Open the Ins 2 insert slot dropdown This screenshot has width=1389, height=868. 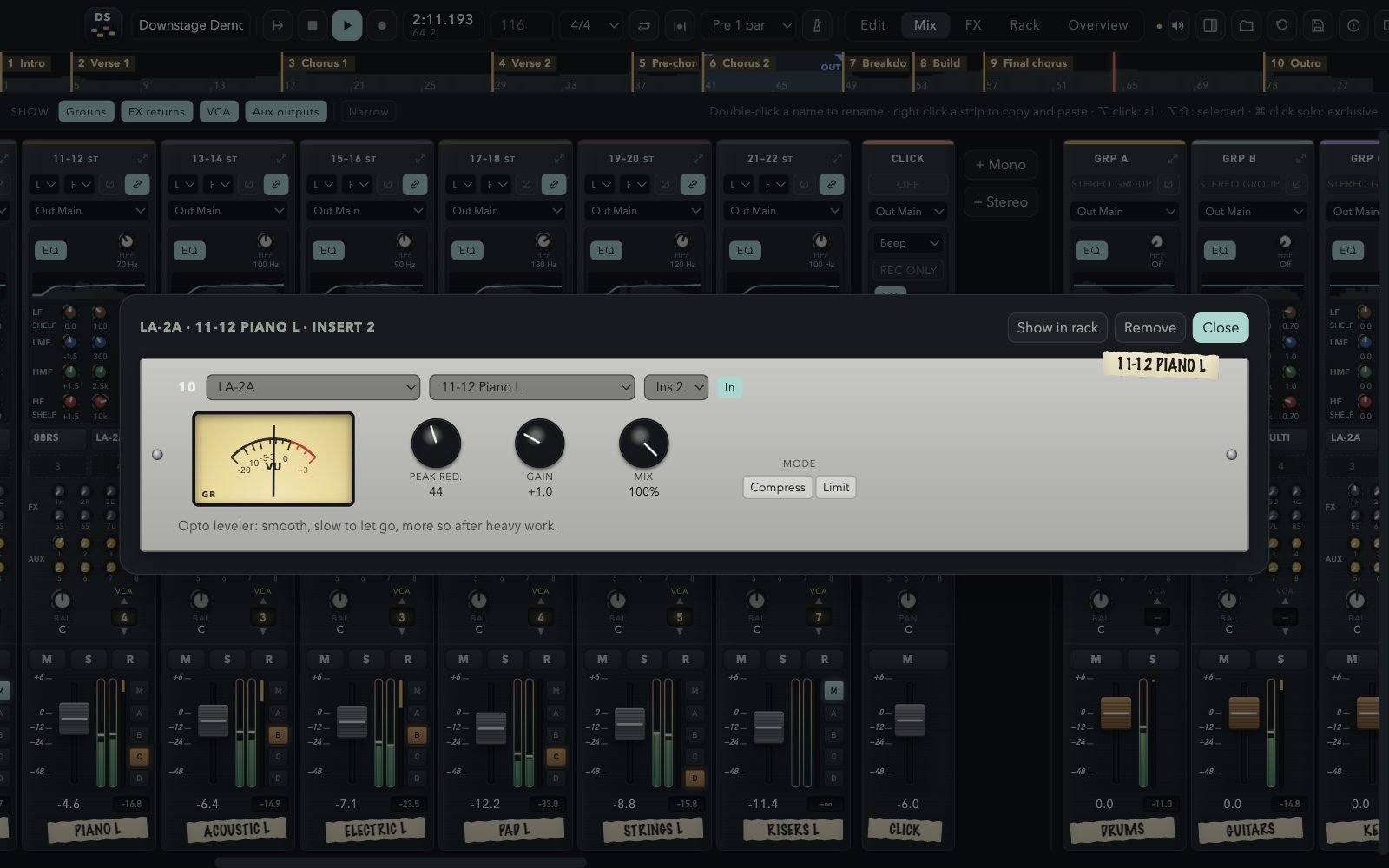click(x=676, y=387)
